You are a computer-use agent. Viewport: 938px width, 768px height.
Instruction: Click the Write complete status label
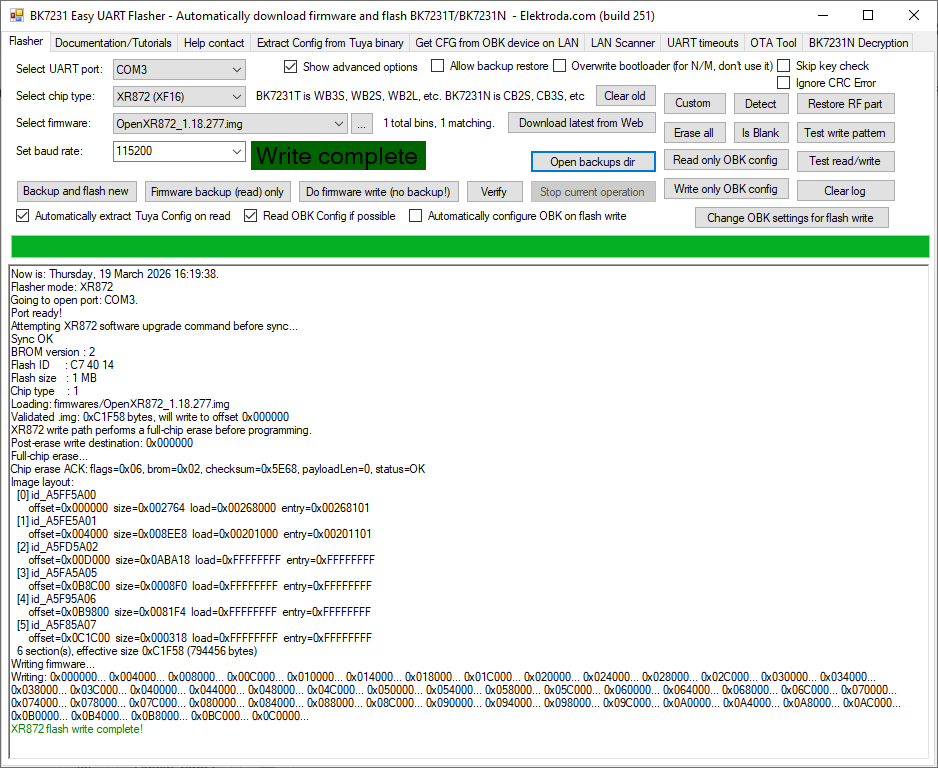tap(338, 156)
